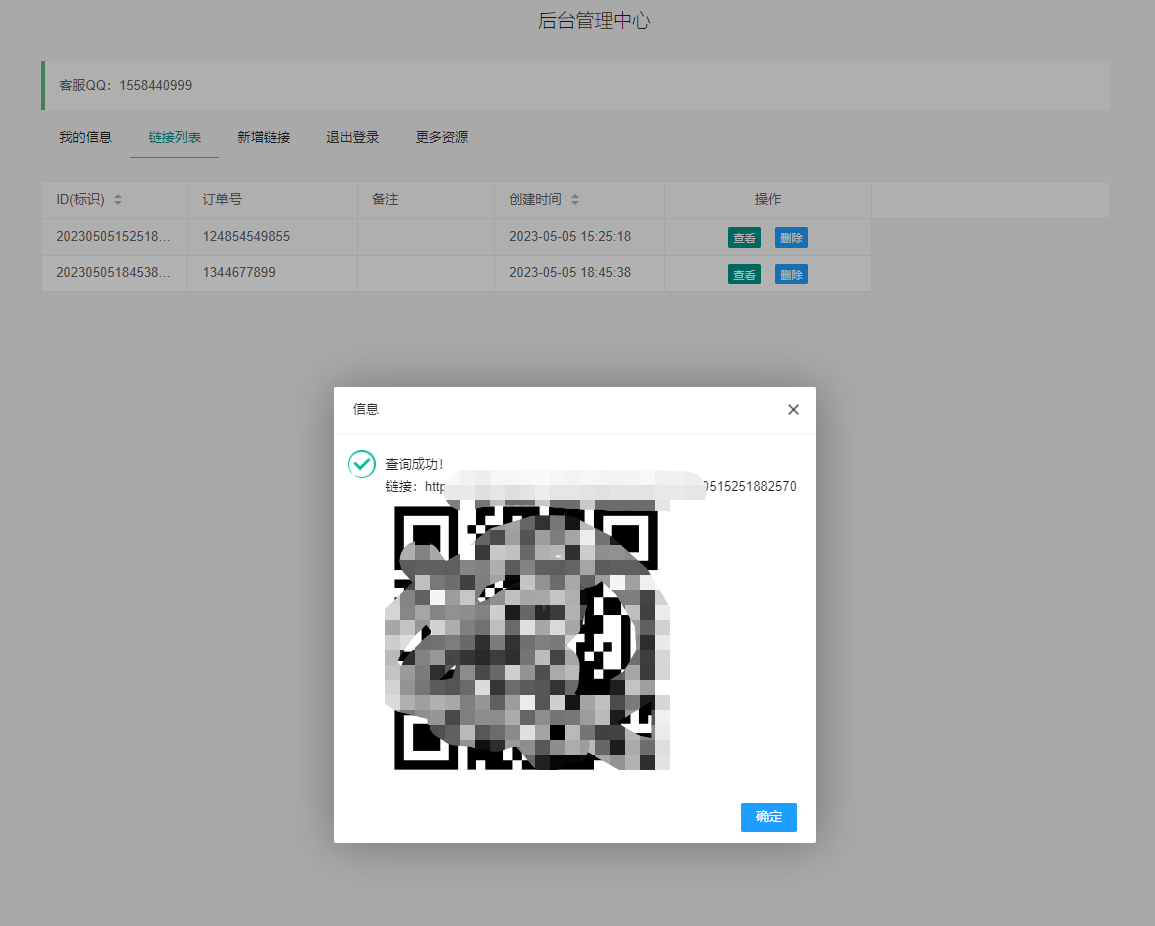Open the 新增链接 tab

[x=263, y=137]
